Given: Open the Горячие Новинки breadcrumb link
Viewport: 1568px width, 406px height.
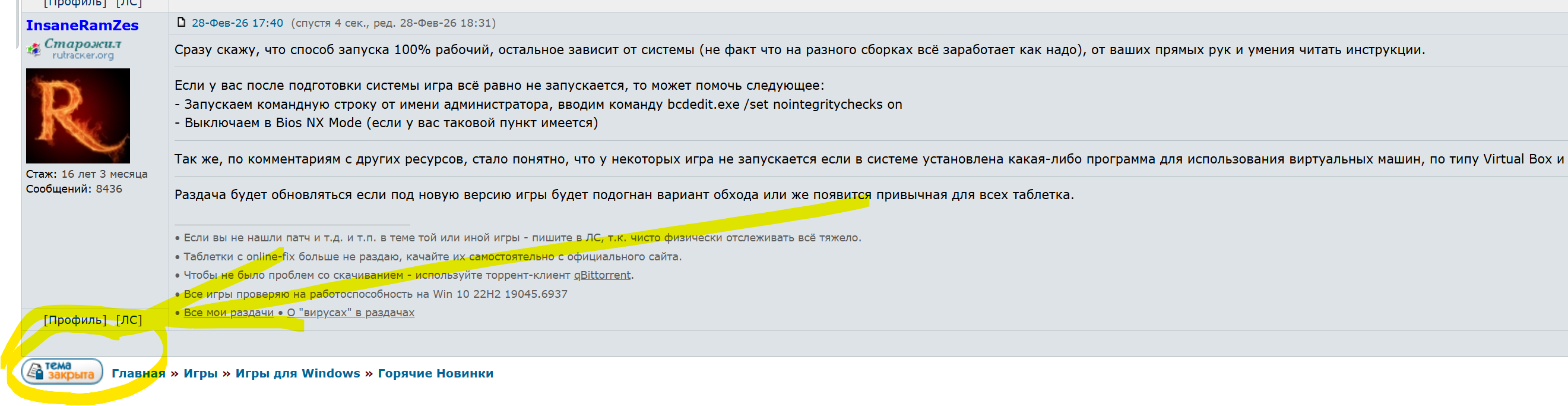Looking at the screenshot, I should tap(435, 374).
